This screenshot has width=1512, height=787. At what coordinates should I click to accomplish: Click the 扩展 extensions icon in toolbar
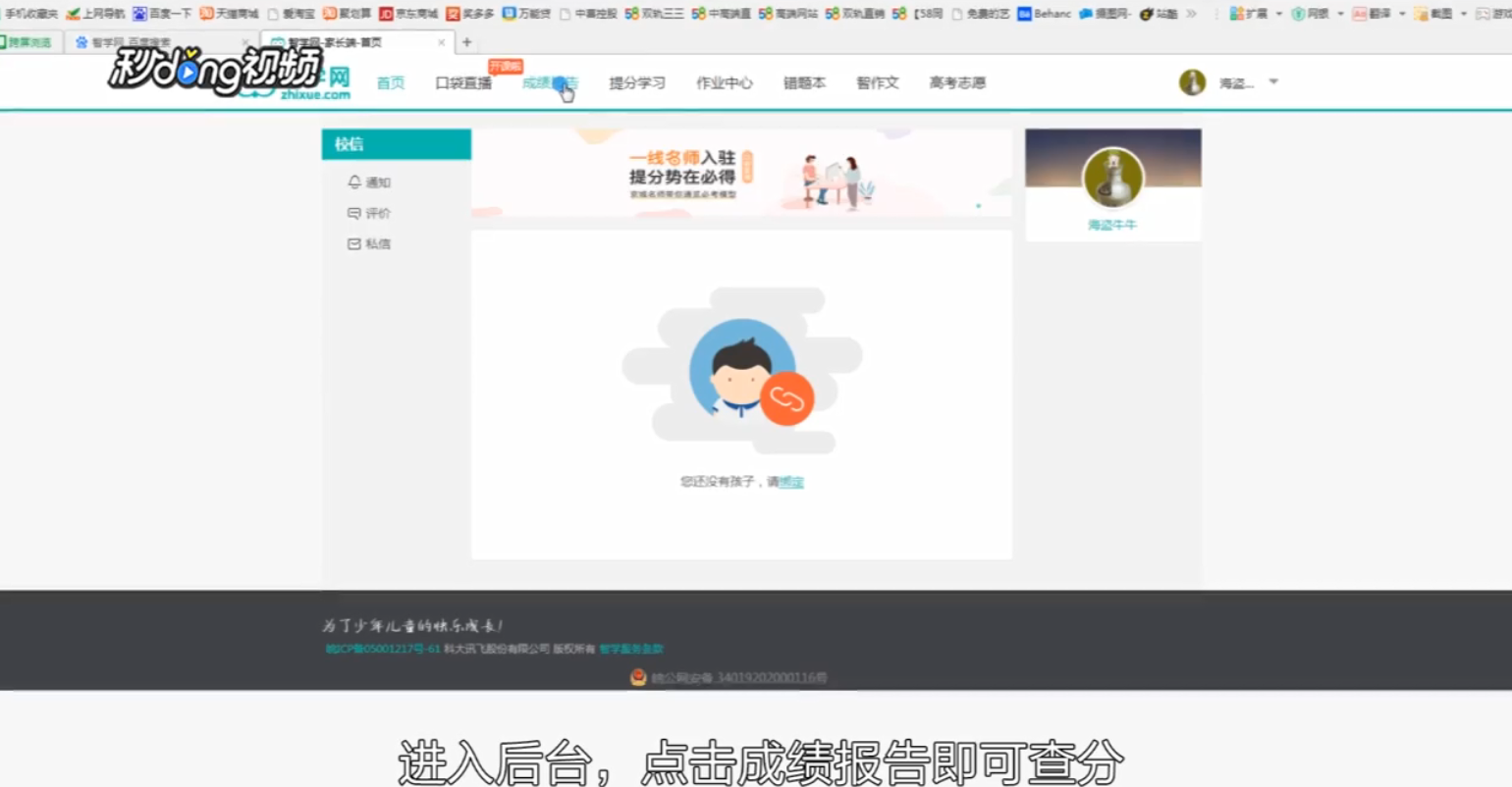[x=1234, y=13]
